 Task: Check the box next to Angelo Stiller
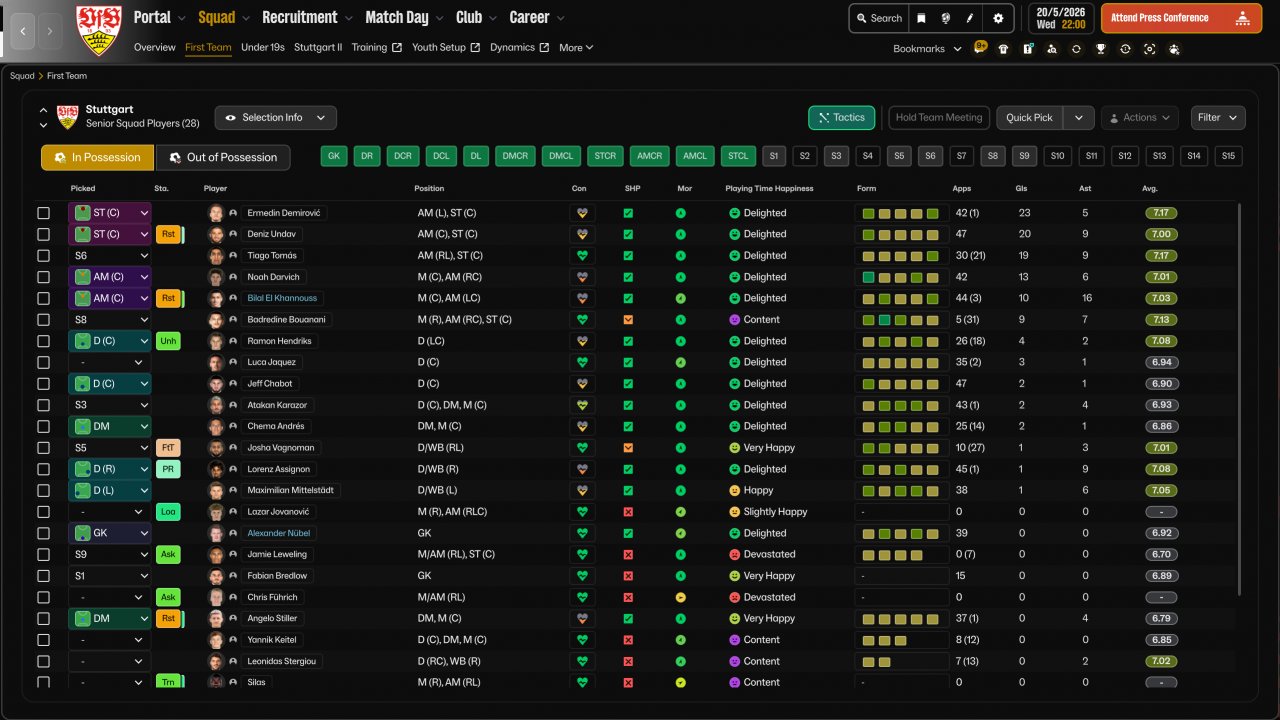[x=43, y=619]
